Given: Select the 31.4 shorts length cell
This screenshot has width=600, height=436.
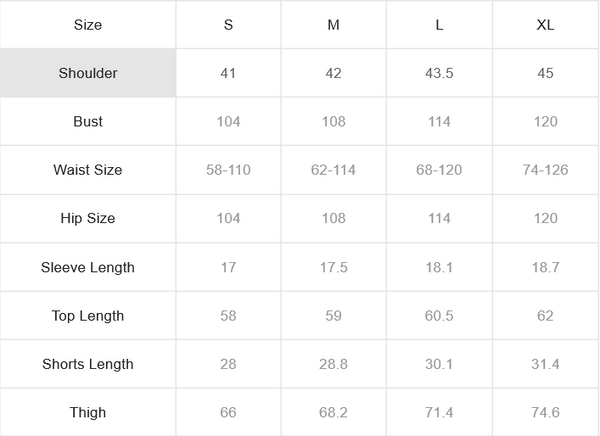Looking at the screenshot, I should 545,364.
